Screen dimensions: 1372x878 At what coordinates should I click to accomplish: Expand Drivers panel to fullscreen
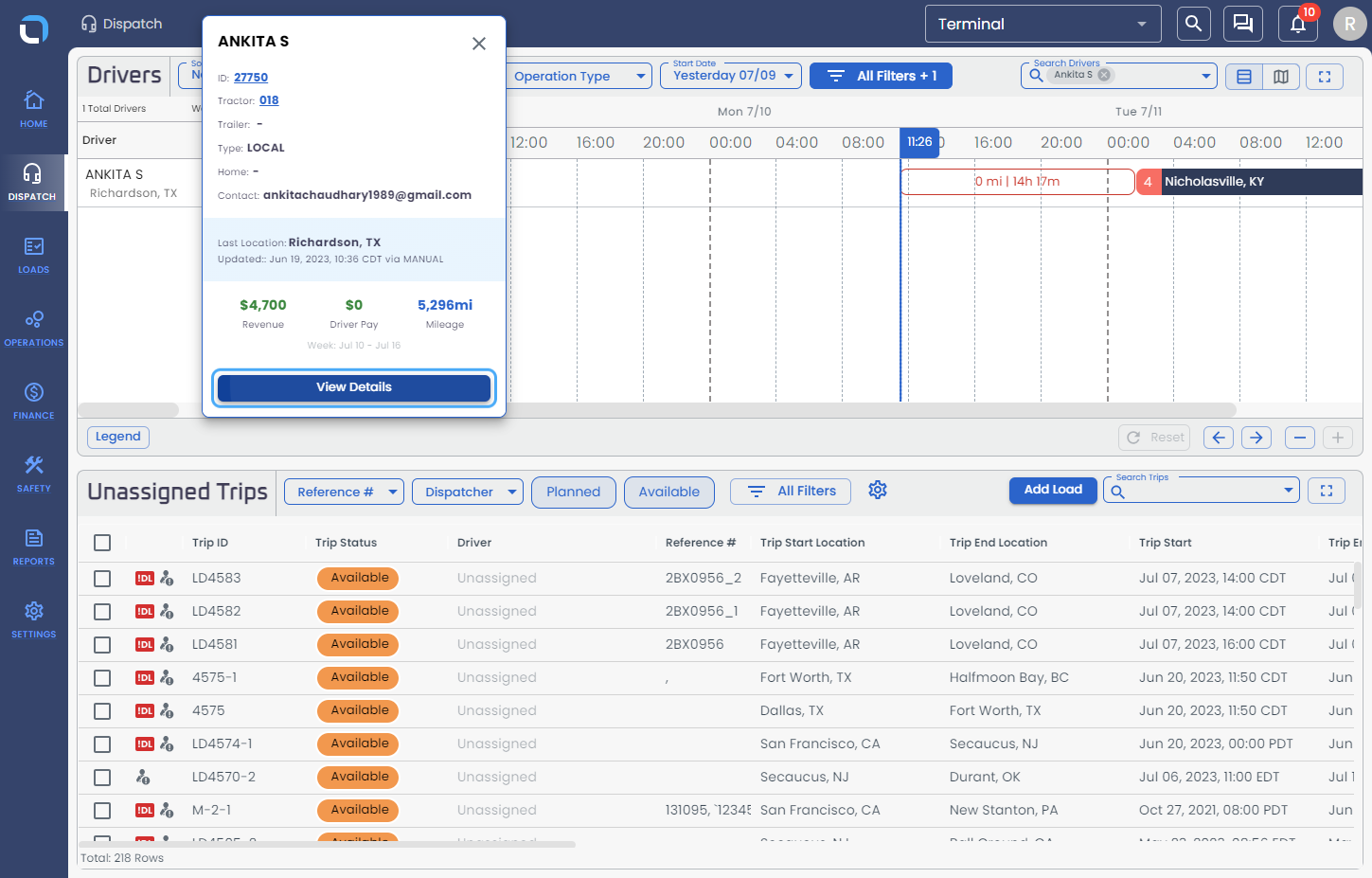1325,77
